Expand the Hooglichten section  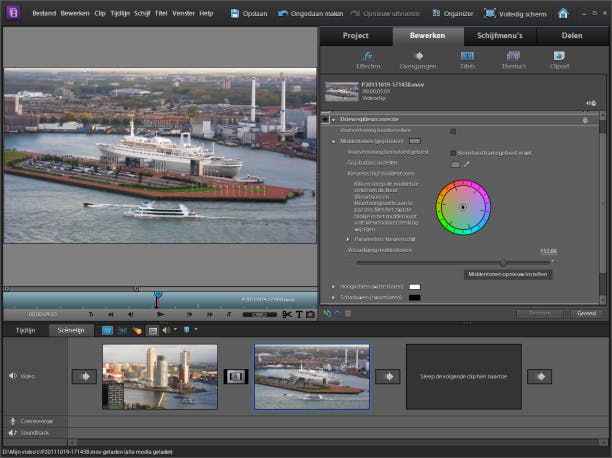point(333,286)
